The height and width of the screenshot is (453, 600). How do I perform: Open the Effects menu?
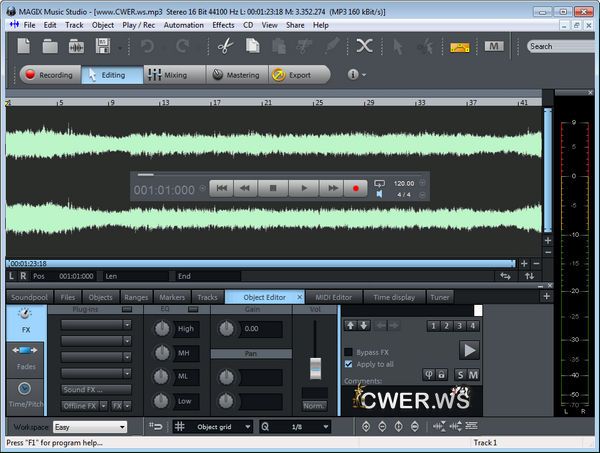(x=223, y=24)
